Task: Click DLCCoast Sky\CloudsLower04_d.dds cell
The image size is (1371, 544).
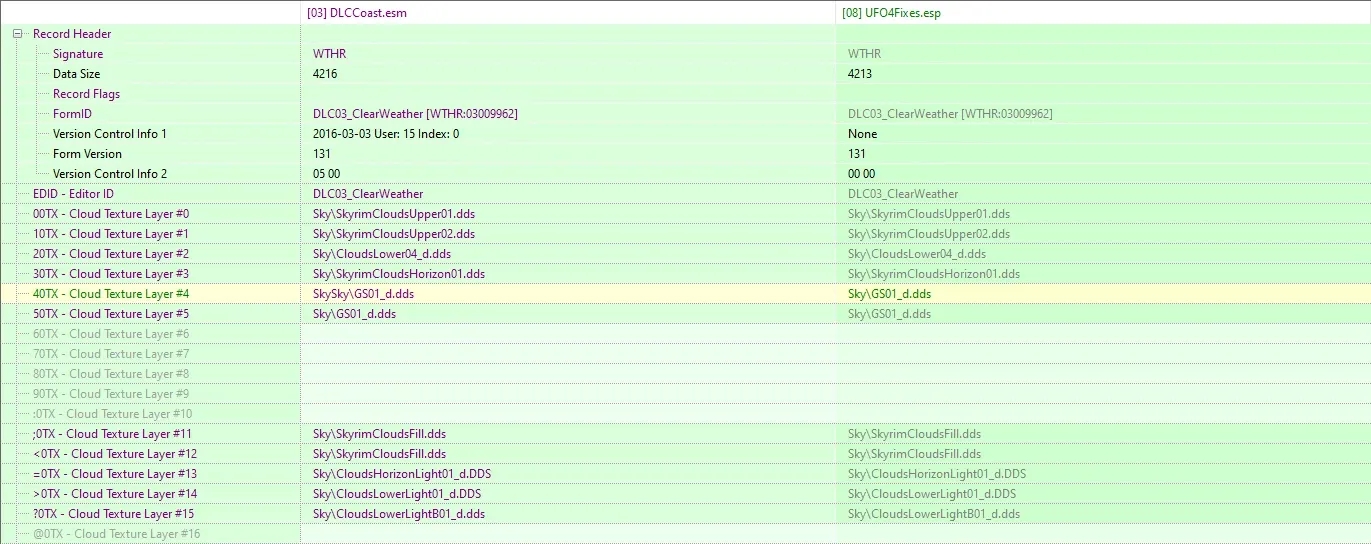Action: coord(382,254)
